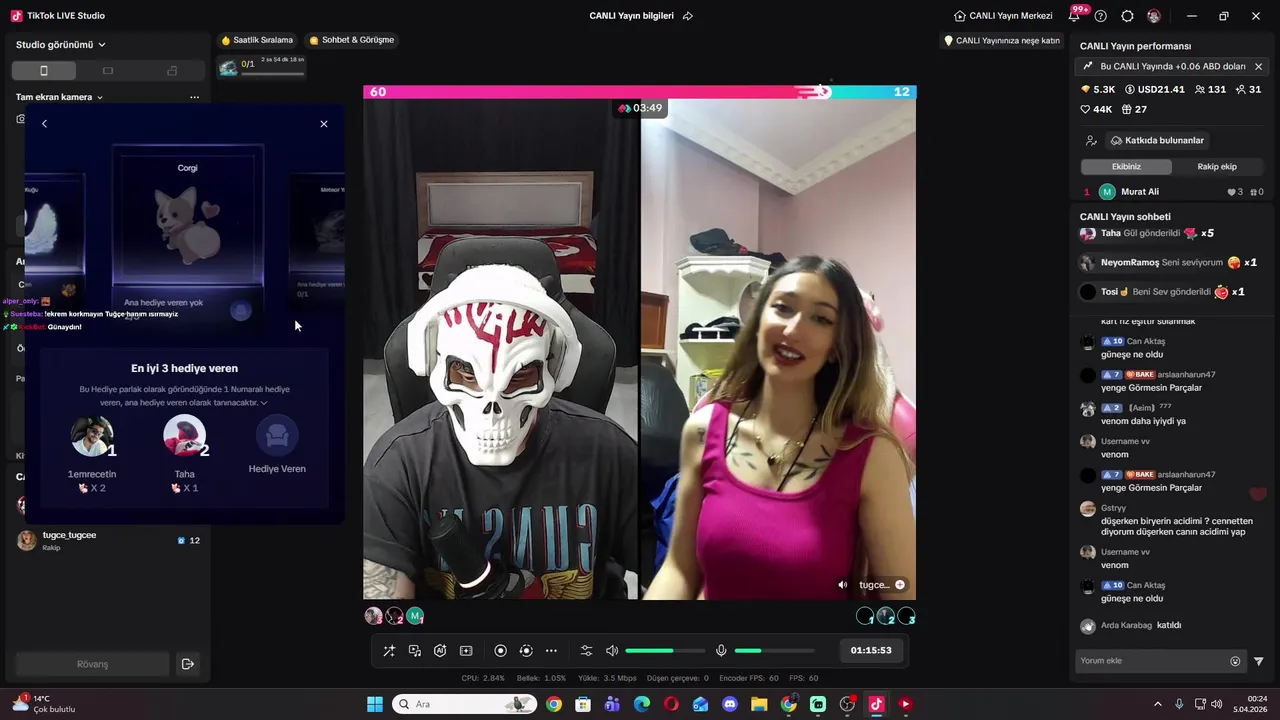The height and width of the screenshot is (720, 1280).
Task: Click the exit icon beside Rövanş
Action: point(187,664)
